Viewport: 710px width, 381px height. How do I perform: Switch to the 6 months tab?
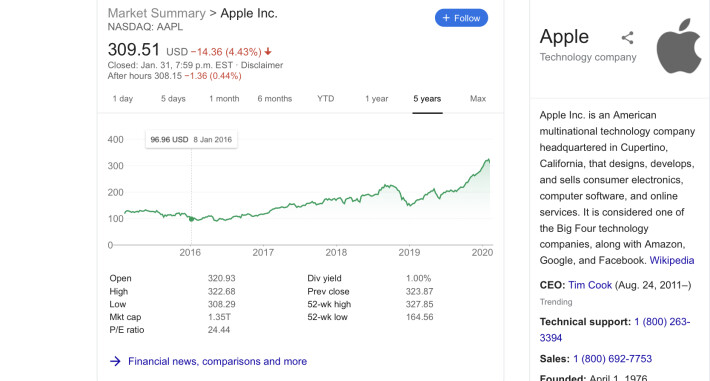[275, 99]
